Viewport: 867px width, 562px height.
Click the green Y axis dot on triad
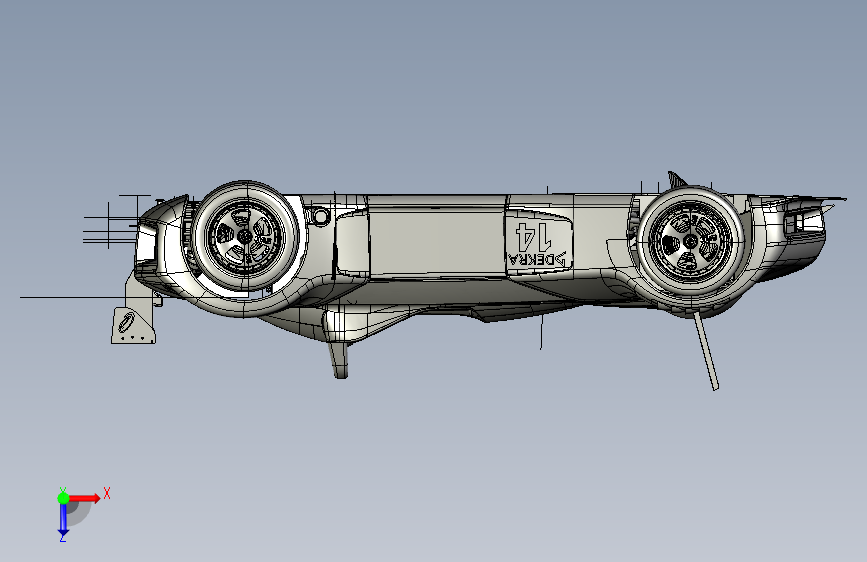[x=63, y=498]
